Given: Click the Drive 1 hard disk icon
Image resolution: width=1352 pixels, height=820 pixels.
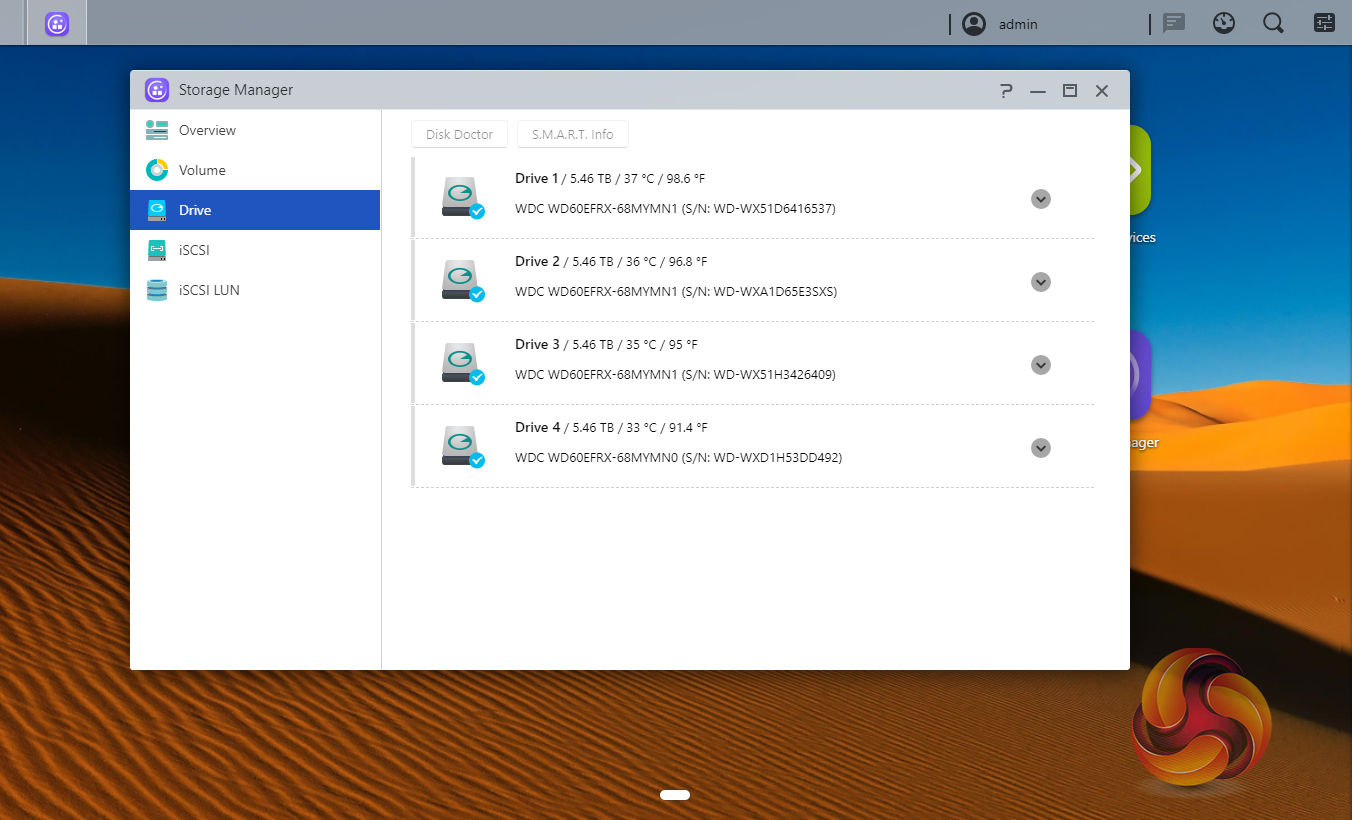Looking at the screenshot, I should point(463,198).
